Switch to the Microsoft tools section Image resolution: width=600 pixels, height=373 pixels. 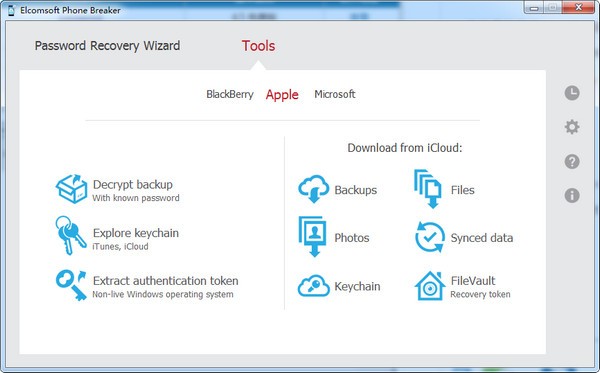point(335,94)
